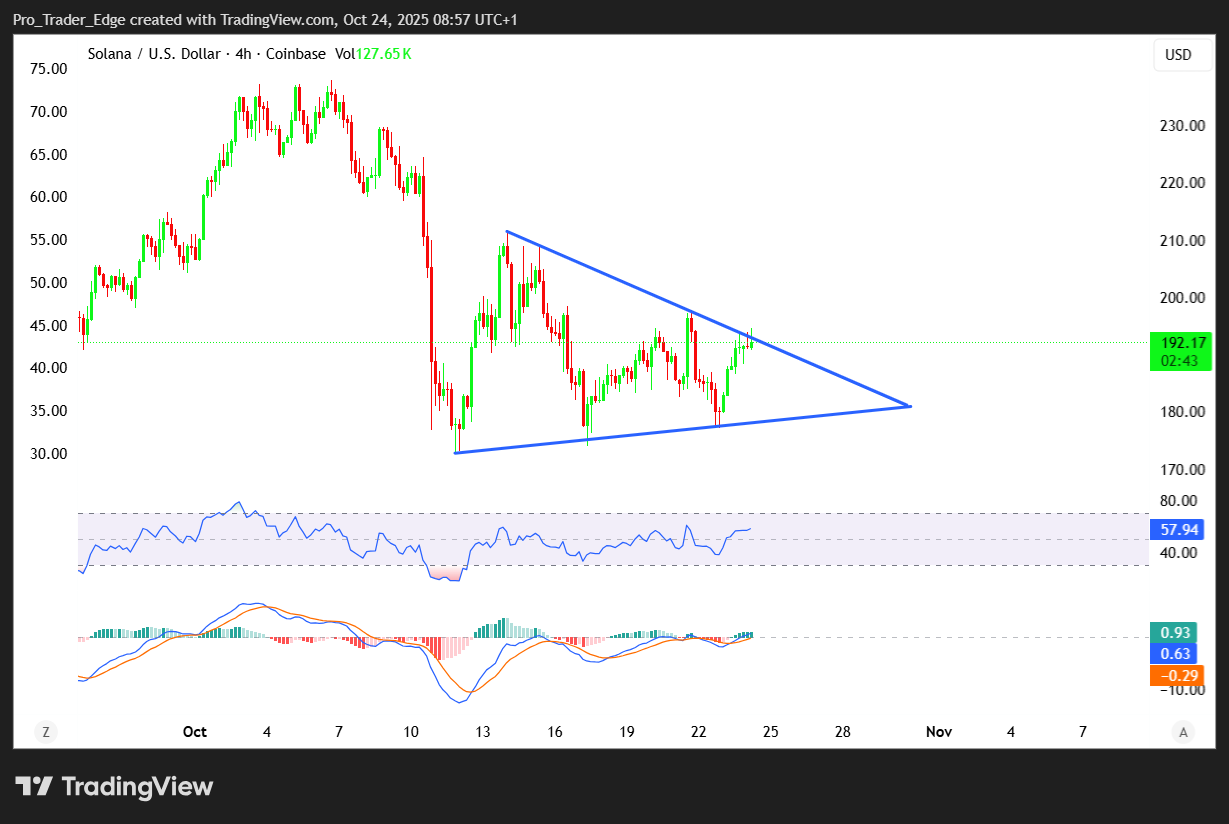
Task: Click the TradingView wordmark text
Action: click(137, 787)
